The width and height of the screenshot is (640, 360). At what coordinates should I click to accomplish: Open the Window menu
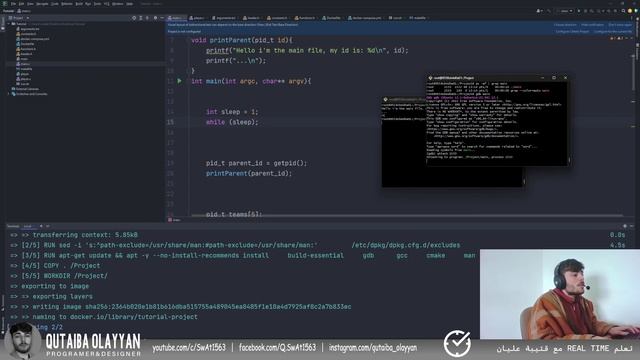(x=118, y=4)
